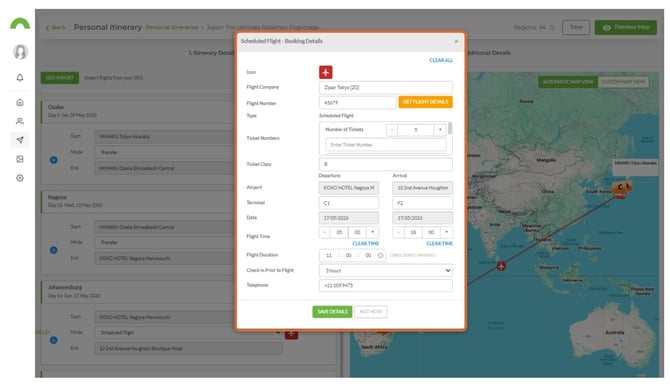This screenshot has width=670, height=390.
Task: Open notifications bell in sidebar
Action: pos(20,78)
